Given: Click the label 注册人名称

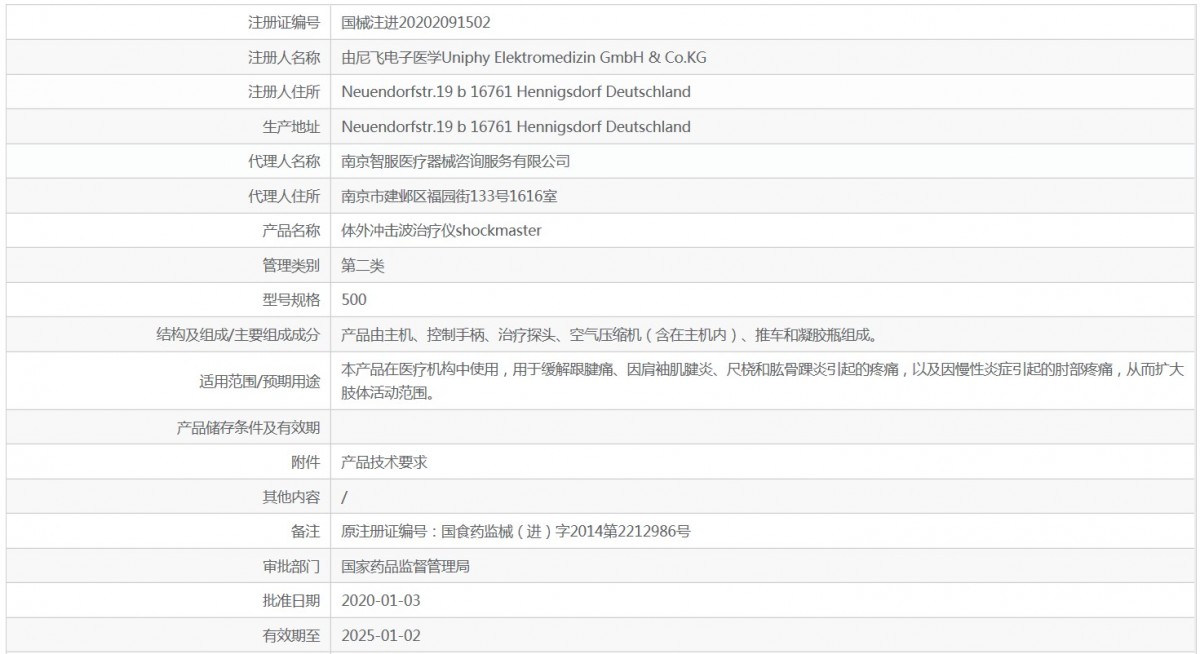Looking at the screenshot, I should coord(284,57).
